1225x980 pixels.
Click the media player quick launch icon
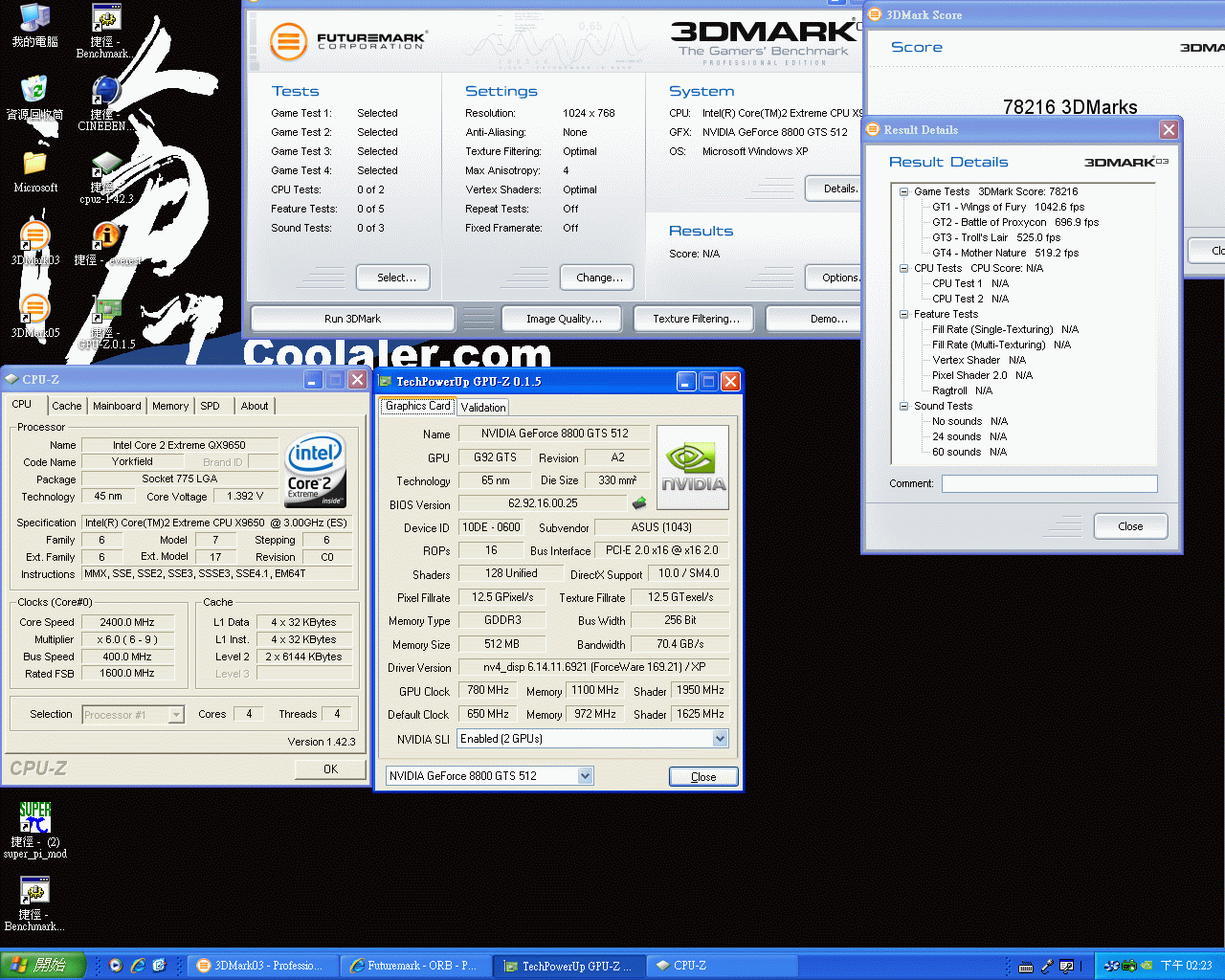pyautogui.click(x=115, y=966)
